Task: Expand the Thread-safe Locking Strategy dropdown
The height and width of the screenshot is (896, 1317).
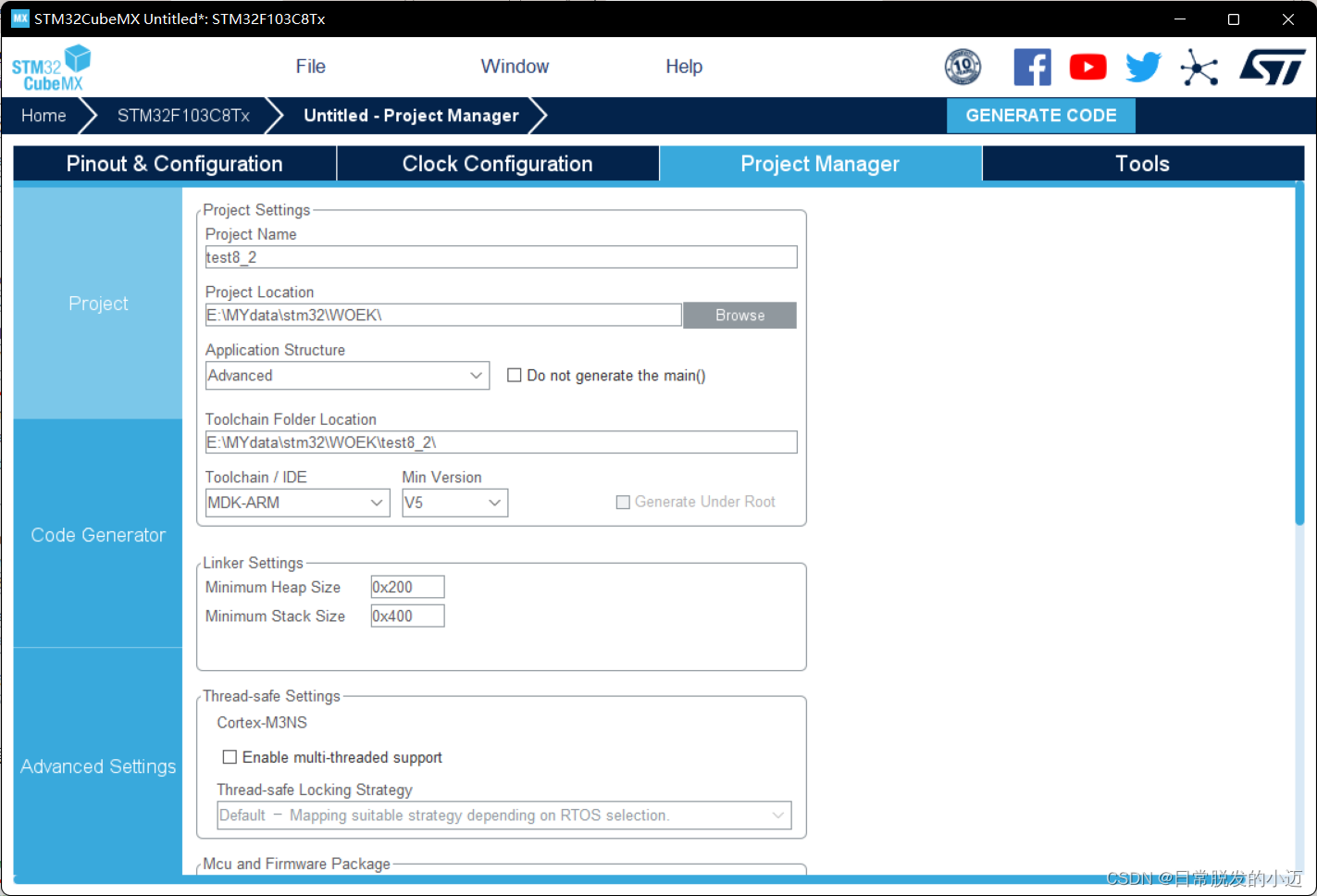Action: click(504, 815)
